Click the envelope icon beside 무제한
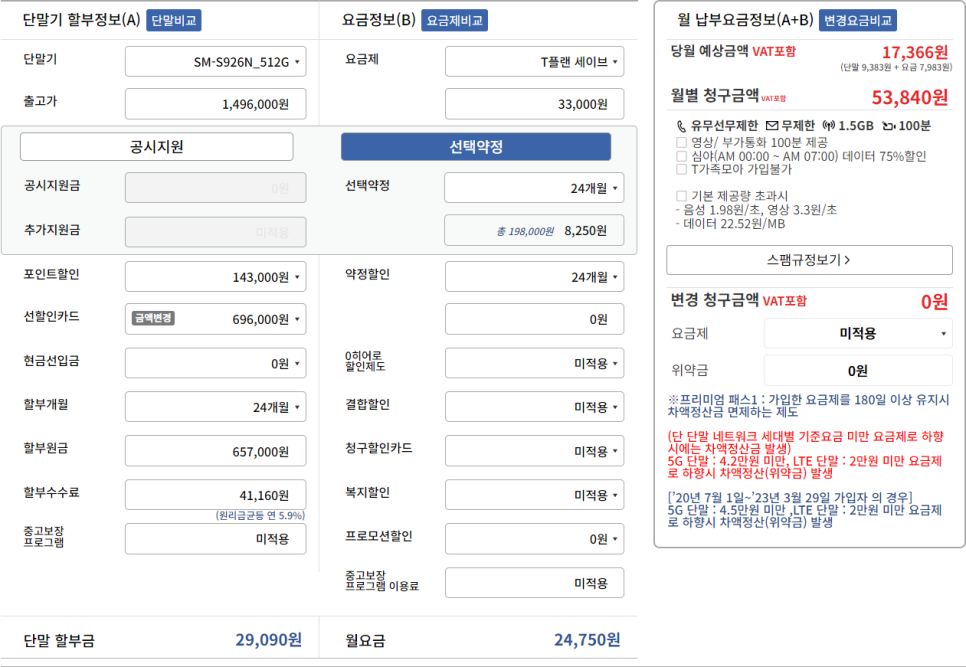966x667 pixels. pyautogui.click(x=772, y=126)
